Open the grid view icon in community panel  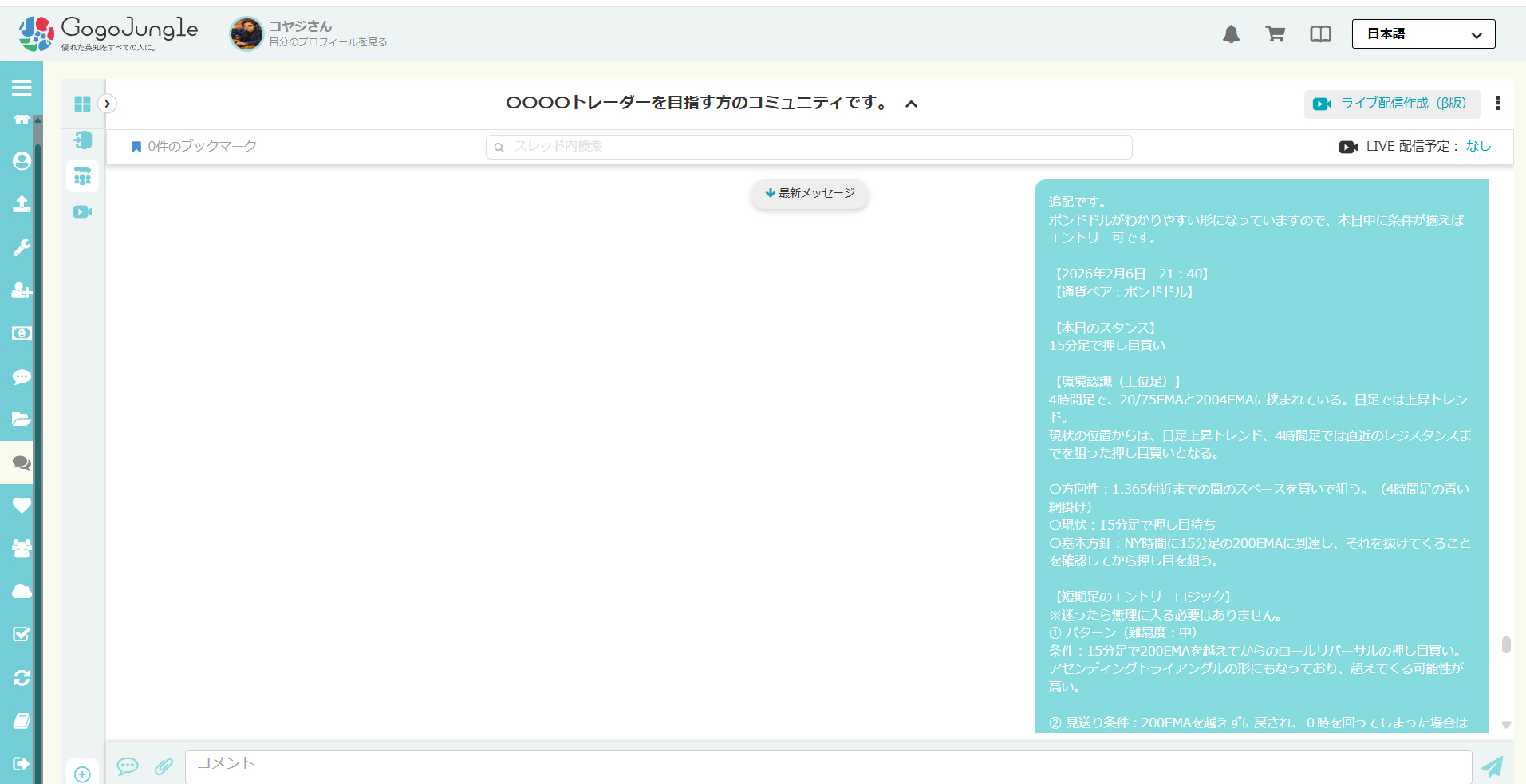coord(82,104)
